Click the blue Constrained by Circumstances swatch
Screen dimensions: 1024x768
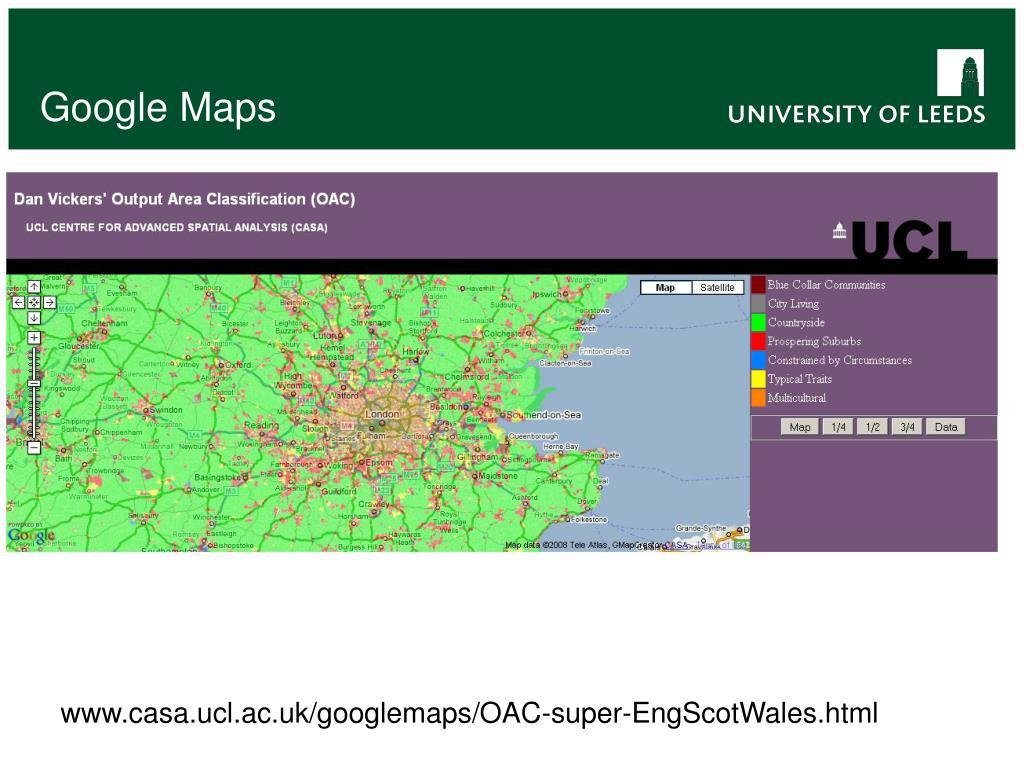[x=758, y=360]
